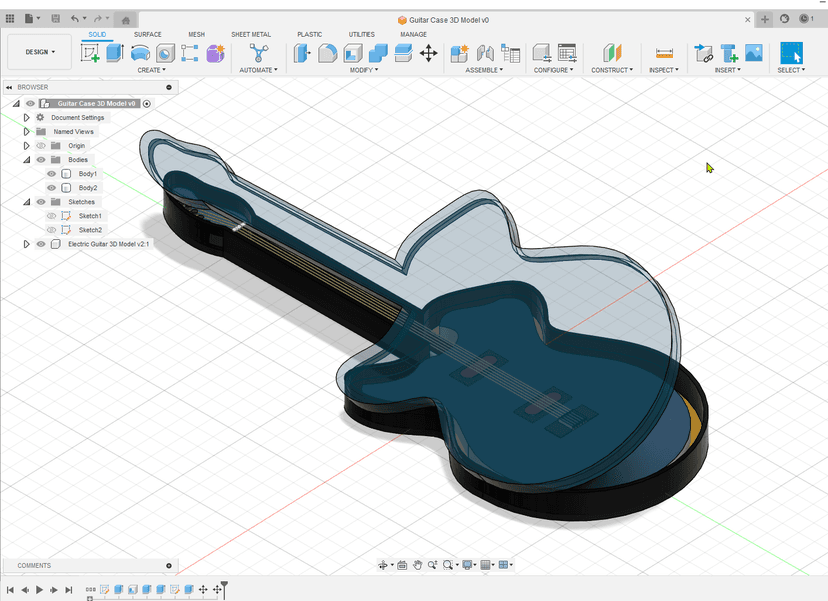
Task: Click the MODIFY dropdown label
Action: [364, 70]
